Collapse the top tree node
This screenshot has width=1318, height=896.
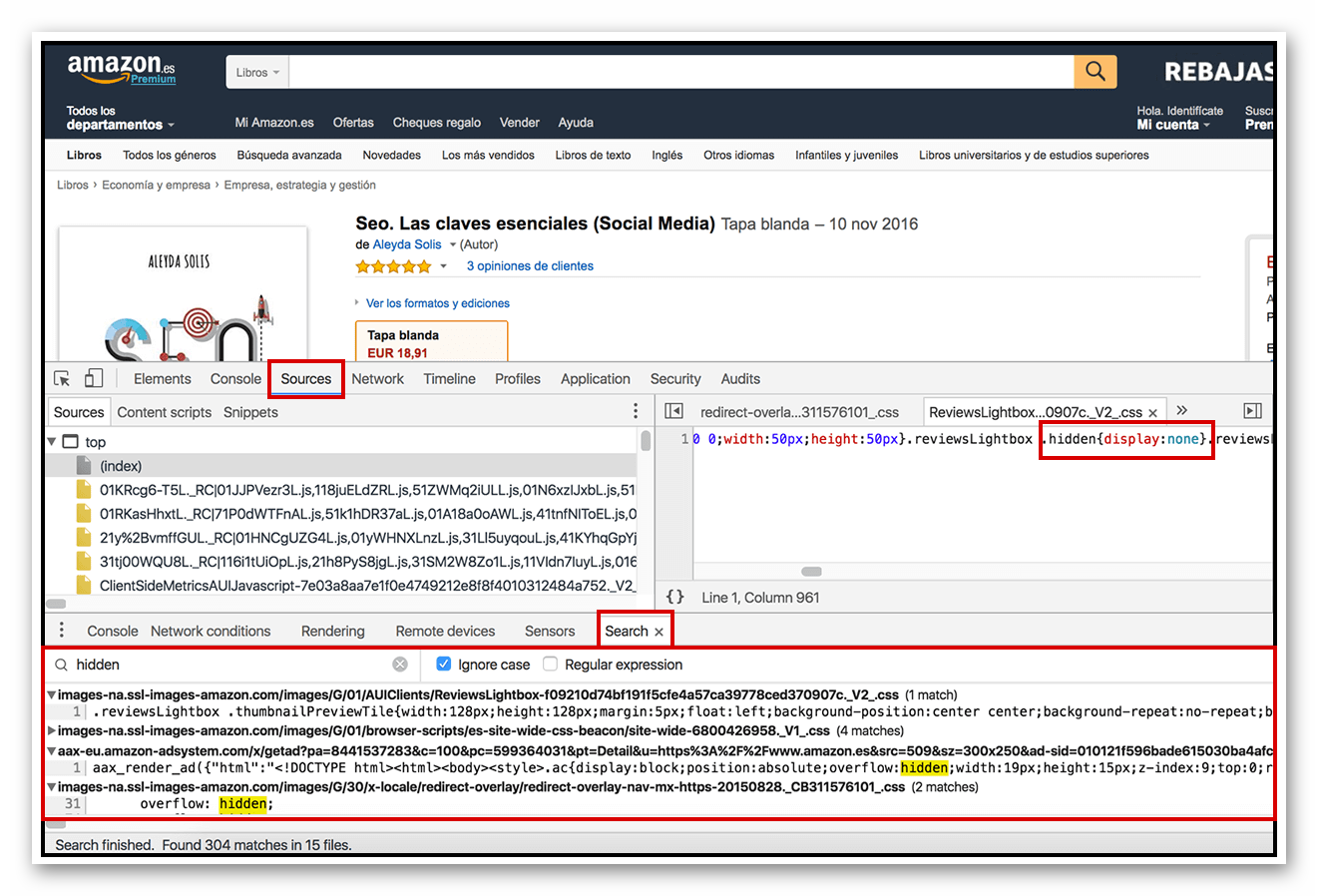coord(52,441)
